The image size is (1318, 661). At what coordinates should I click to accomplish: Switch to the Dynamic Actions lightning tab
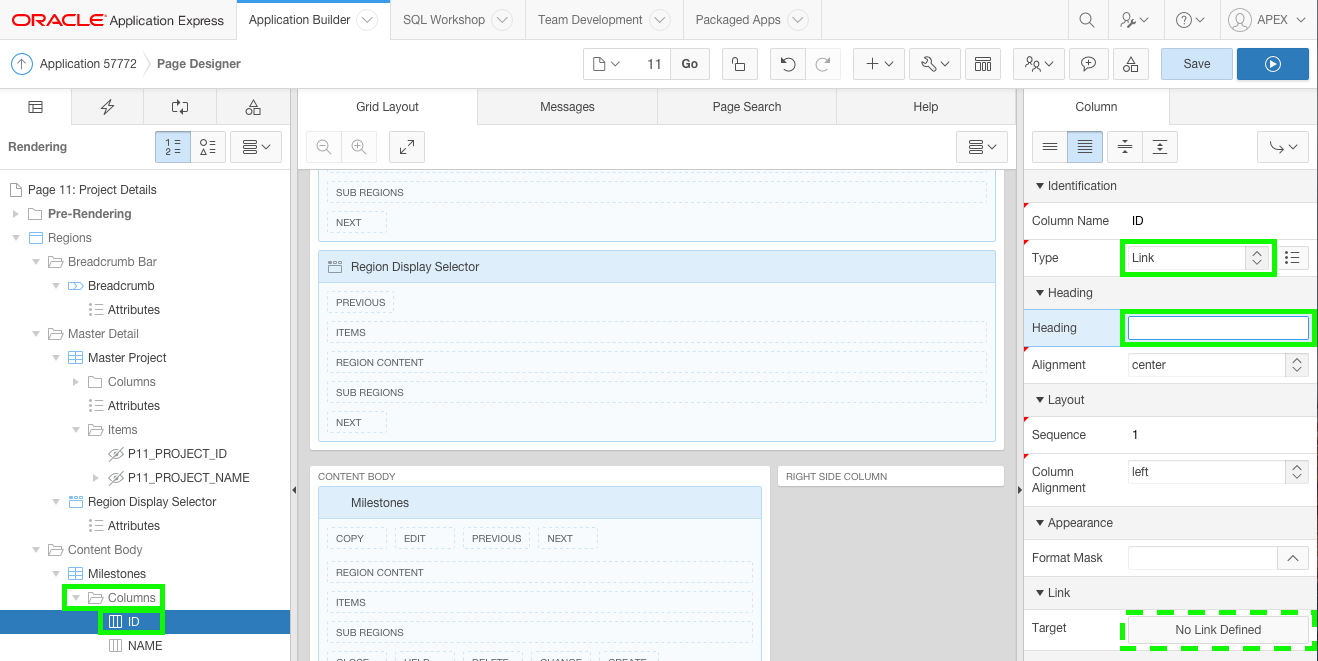[x=108, y=107]
